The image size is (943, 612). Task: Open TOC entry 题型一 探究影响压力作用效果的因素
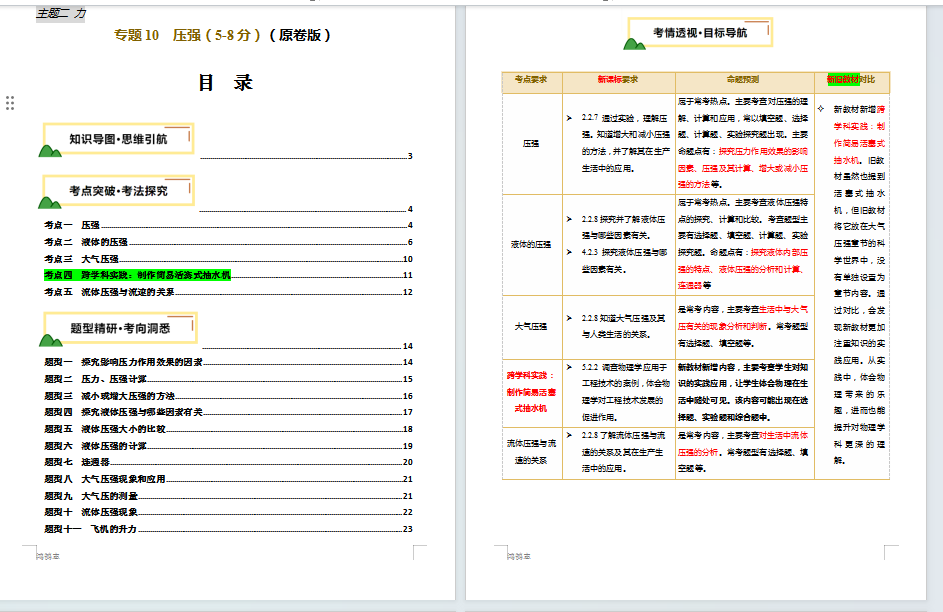click(x=228, y=362)
